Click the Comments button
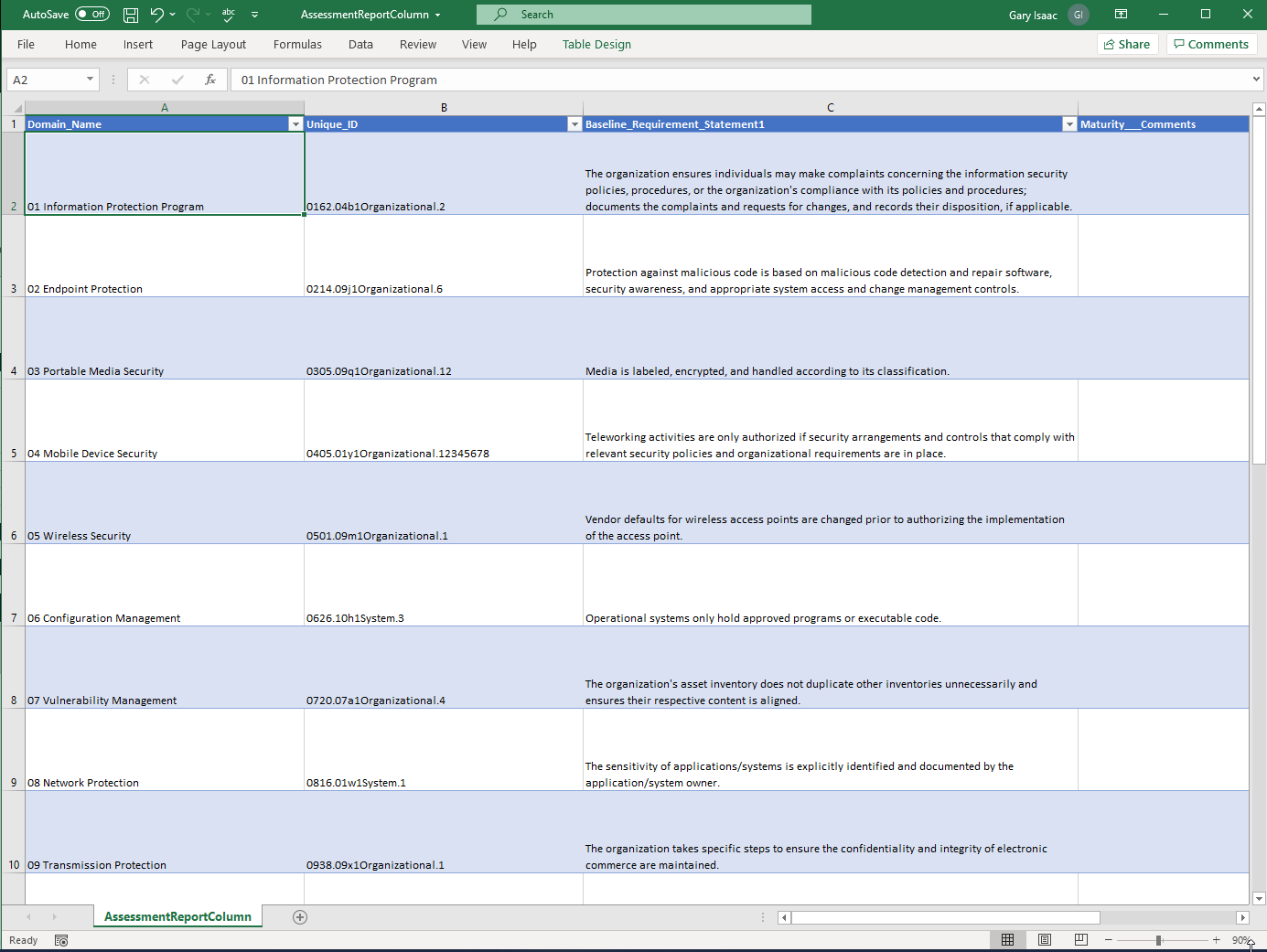The height and width of the screenshot is (952, 1267). pyautogui.click(x=1211, y=44)
